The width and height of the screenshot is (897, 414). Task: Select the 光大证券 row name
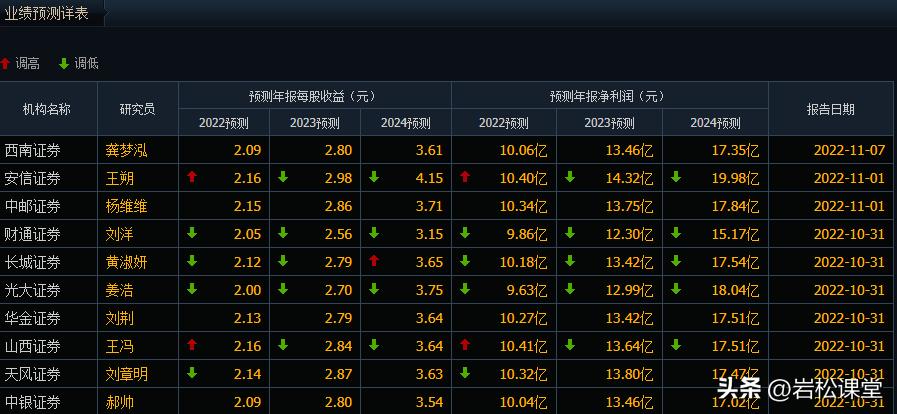tap(33, 290)
